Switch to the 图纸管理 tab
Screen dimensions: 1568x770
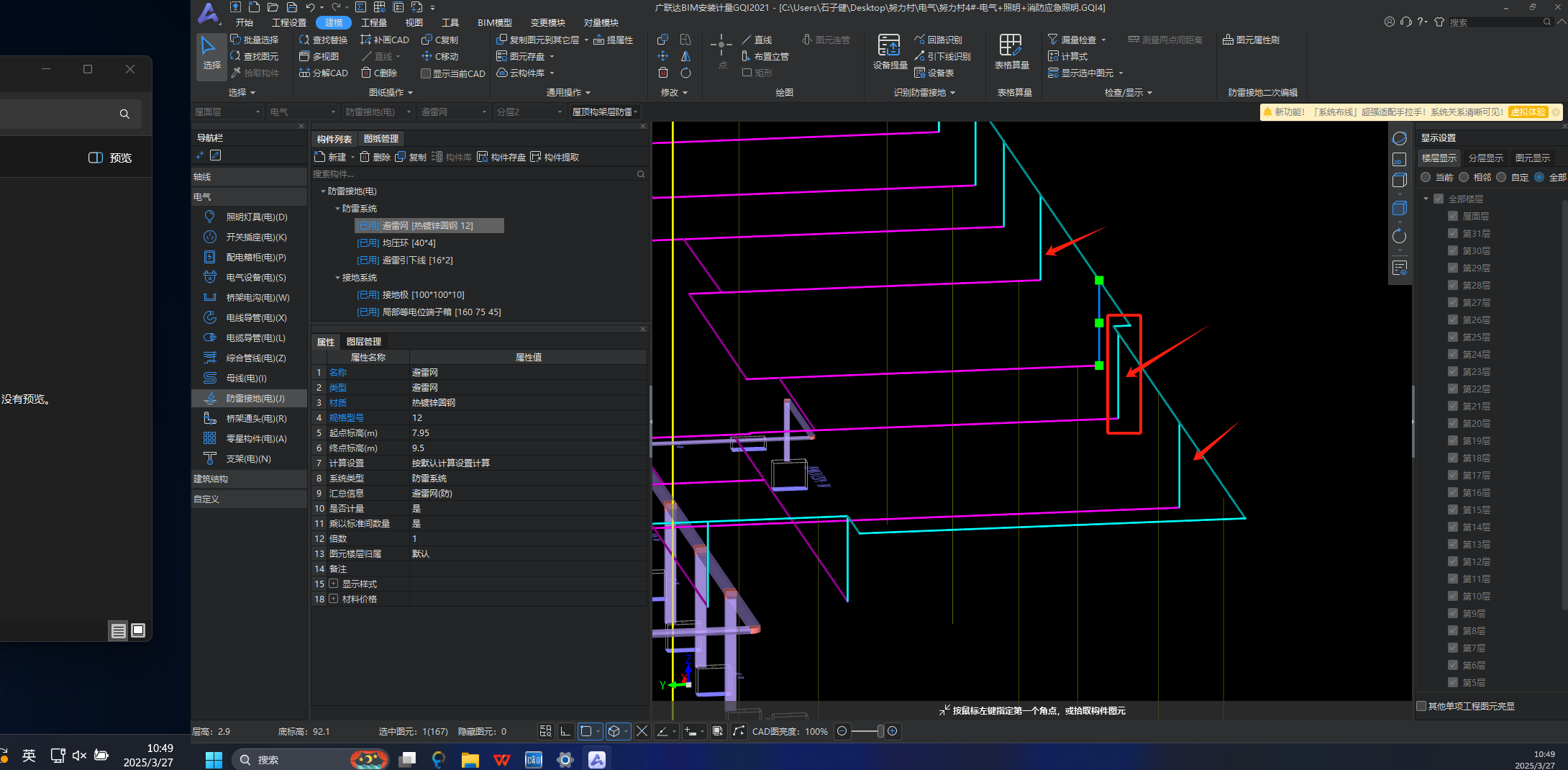click(x=381, y=139)
